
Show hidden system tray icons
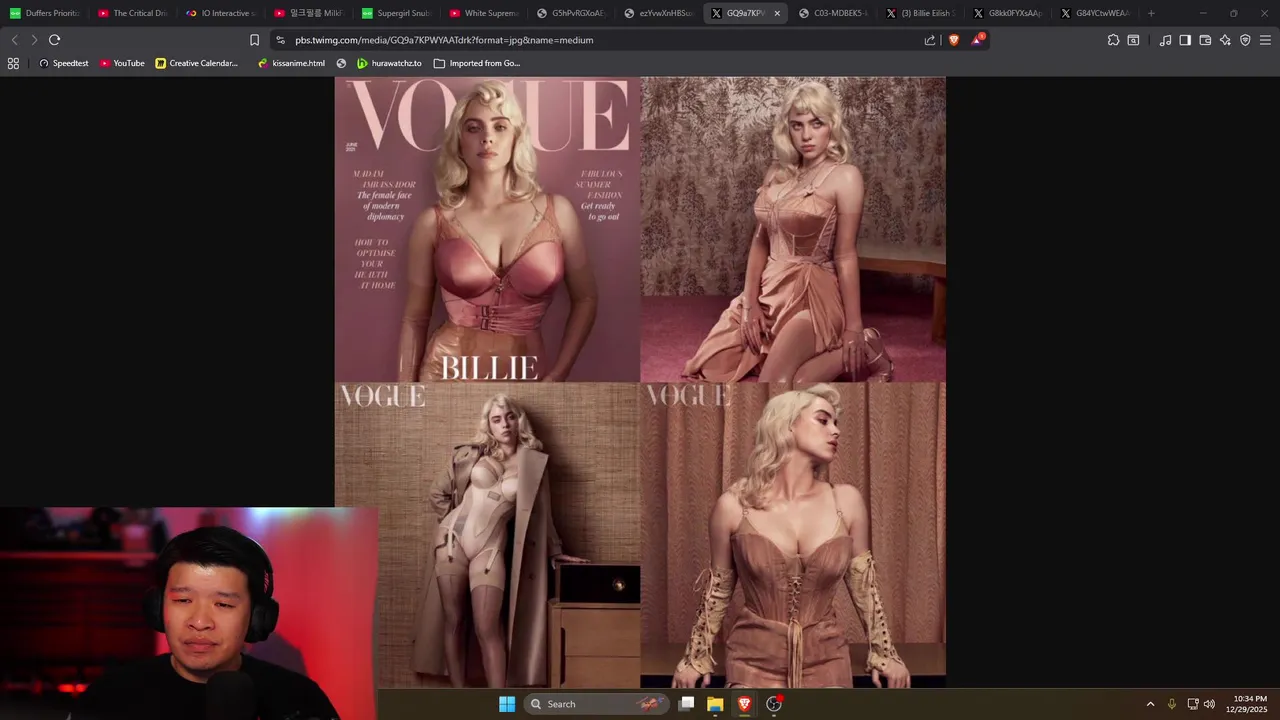pyautogui.click(x=1150, y=704)
